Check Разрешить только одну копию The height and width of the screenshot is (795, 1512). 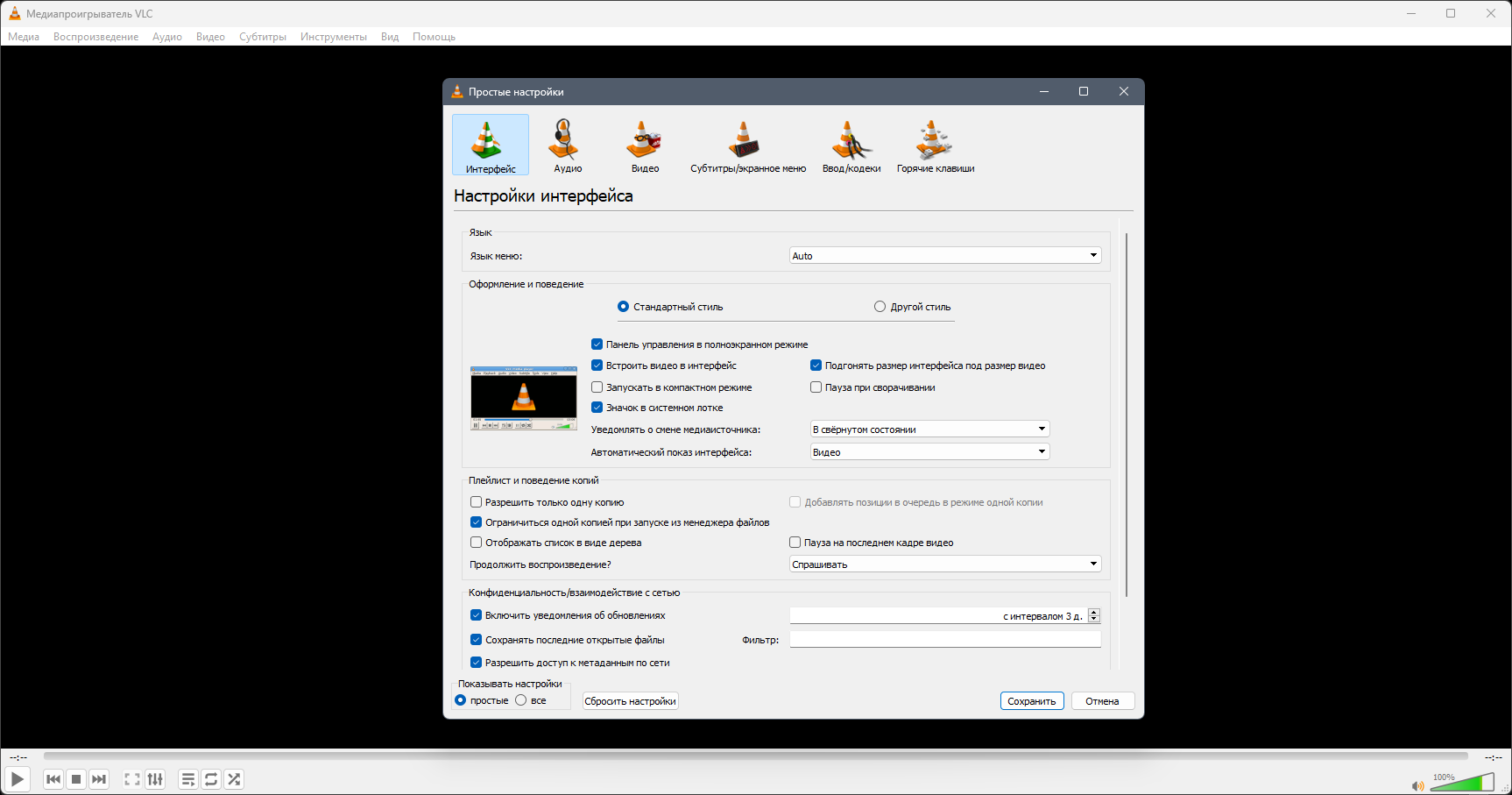click(477, 502)
